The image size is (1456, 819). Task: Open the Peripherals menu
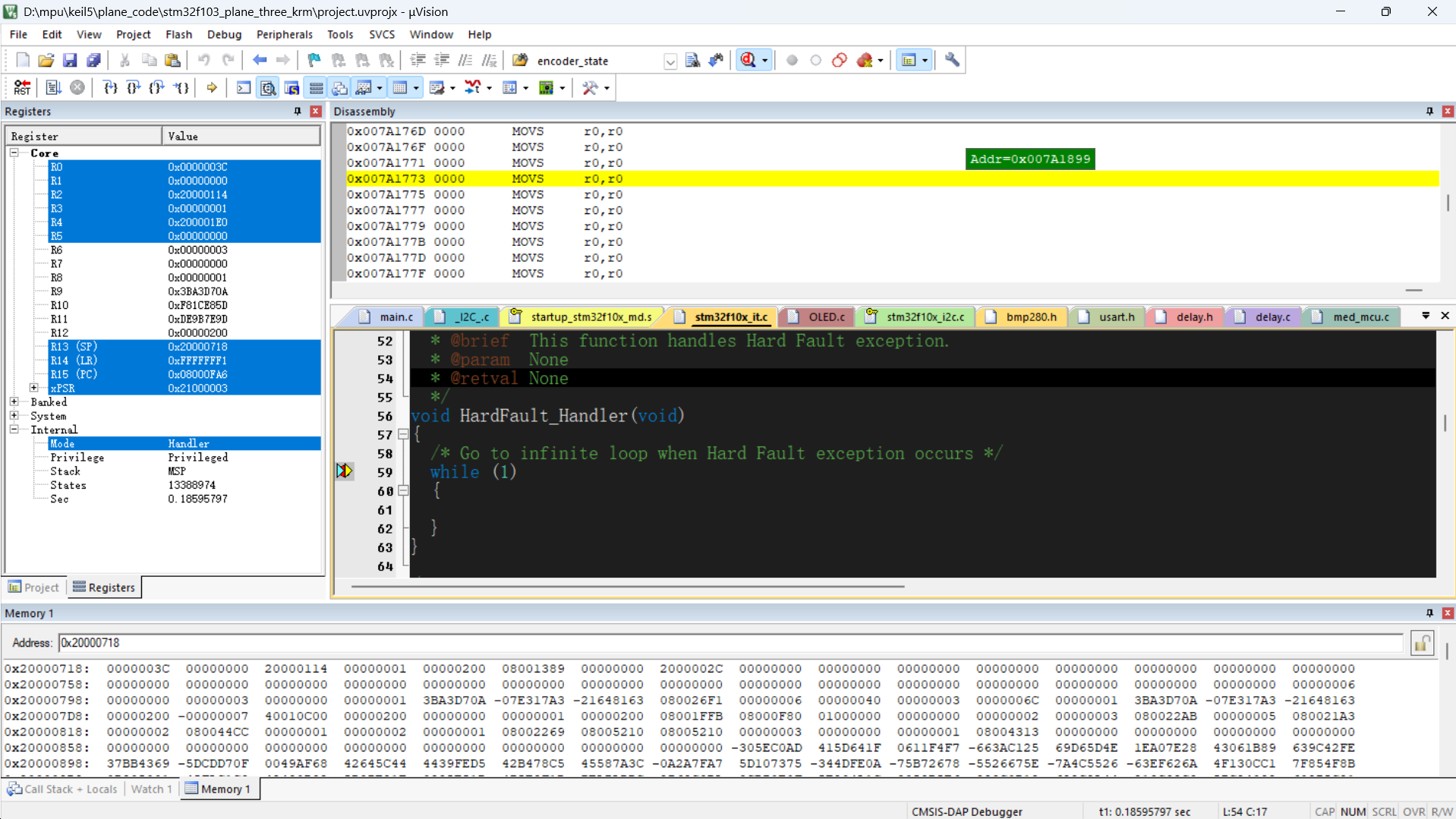284,34
